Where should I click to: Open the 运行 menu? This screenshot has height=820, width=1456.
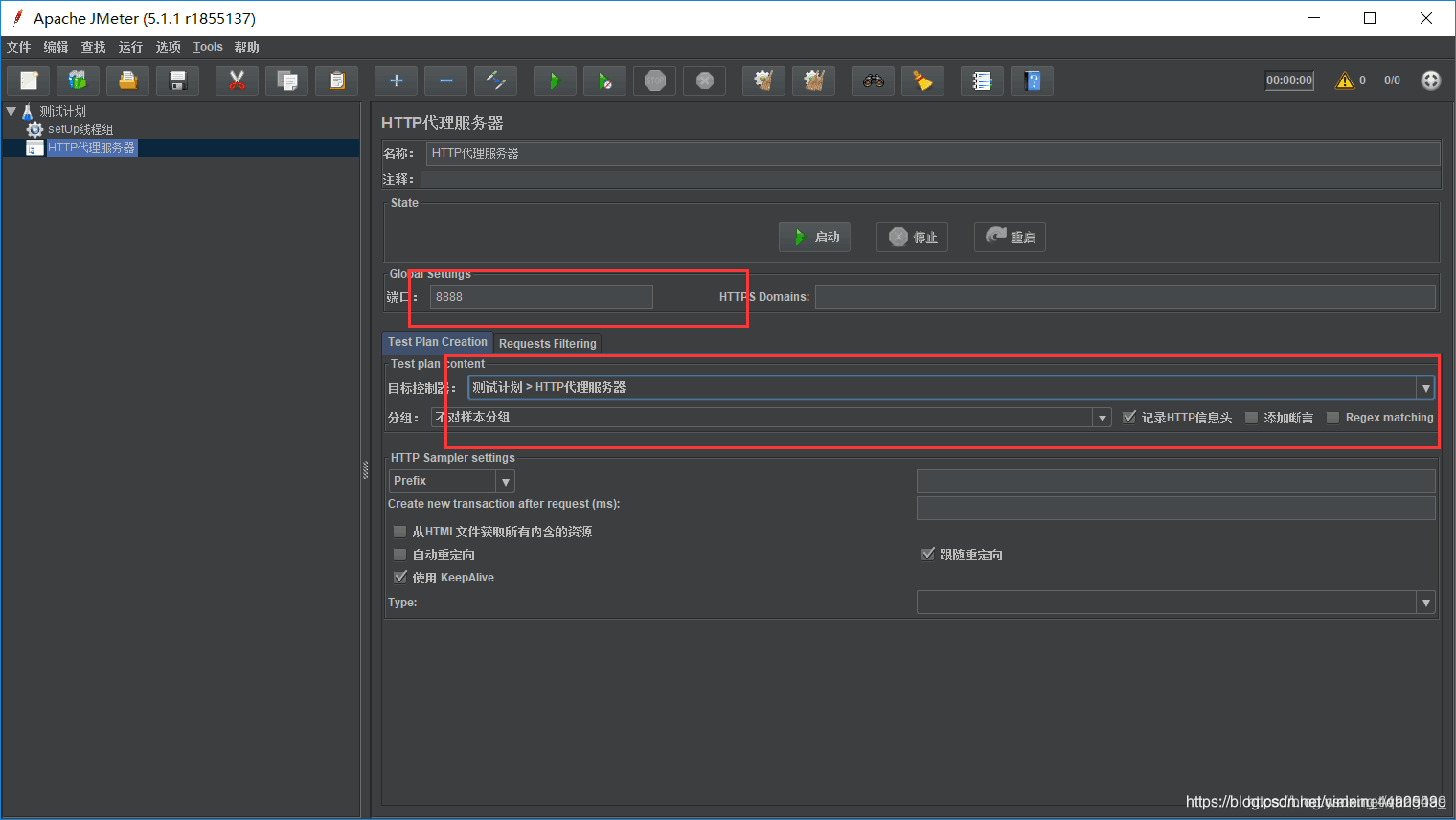point(130,47)
